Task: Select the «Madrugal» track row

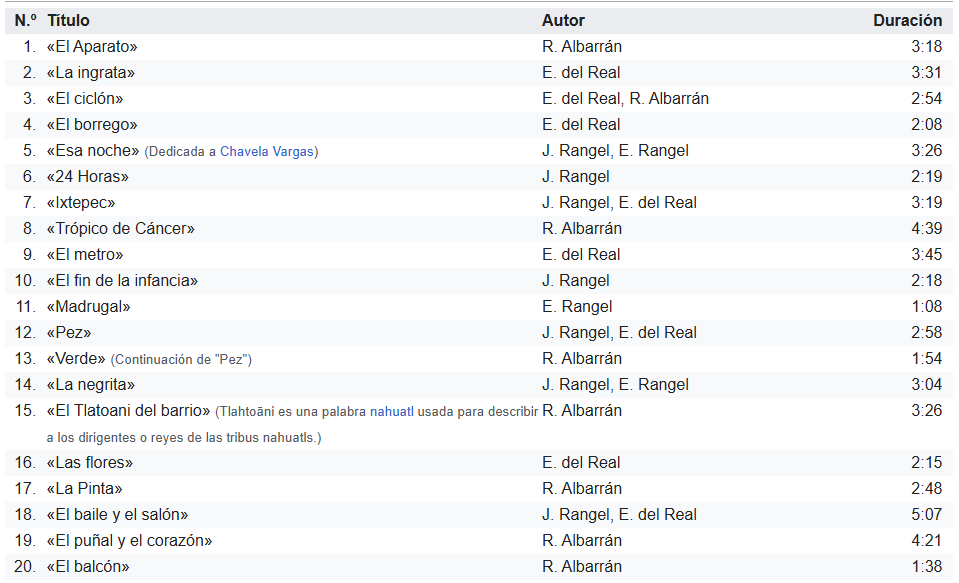Action: tap(479, 306)
